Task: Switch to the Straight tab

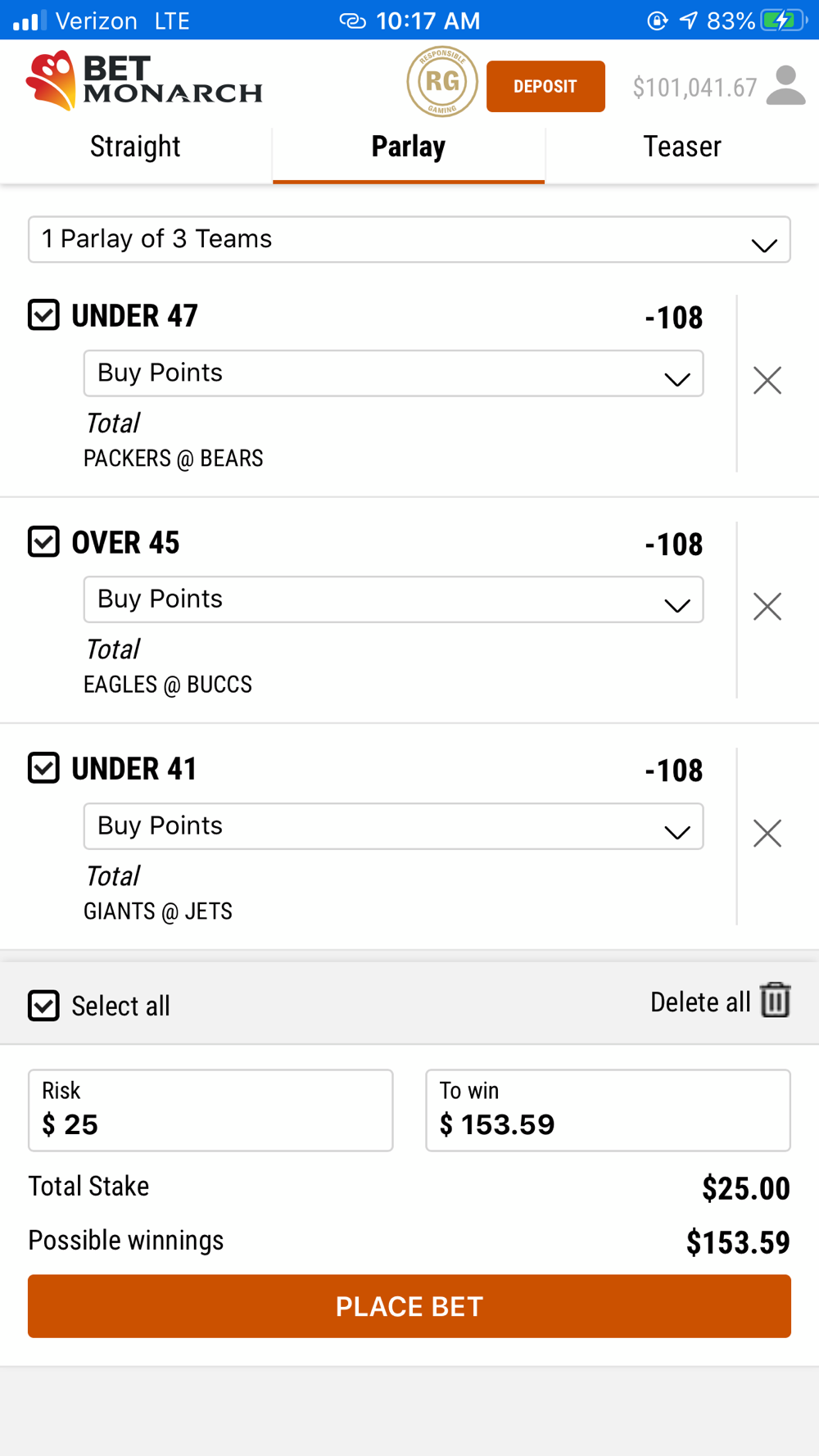Action: [x=136, y=147]
